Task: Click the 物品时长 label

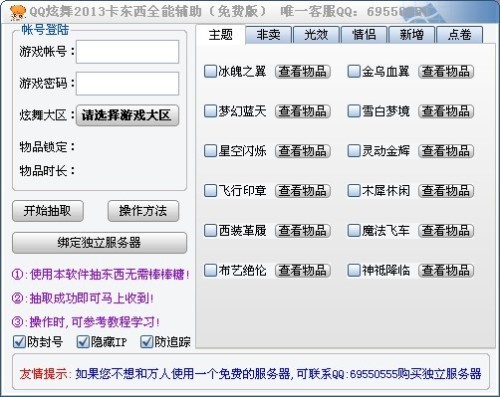Action: pyautogui.click(x=47, y=171)
